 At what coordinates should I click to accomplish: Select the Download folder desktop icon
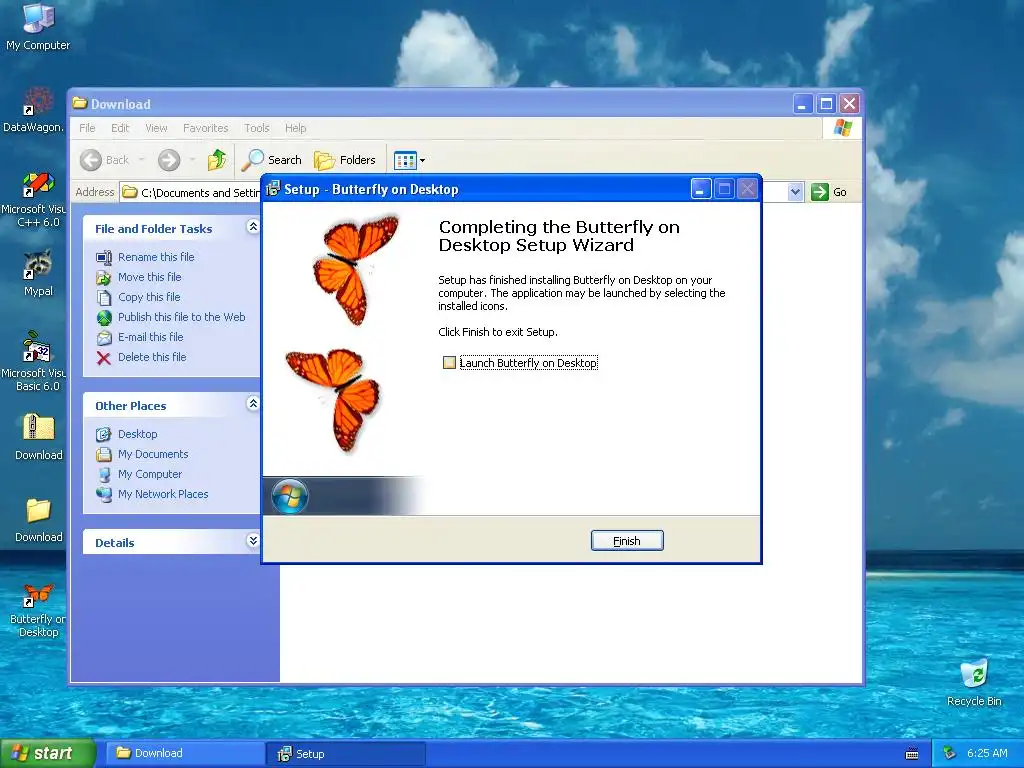39,520
